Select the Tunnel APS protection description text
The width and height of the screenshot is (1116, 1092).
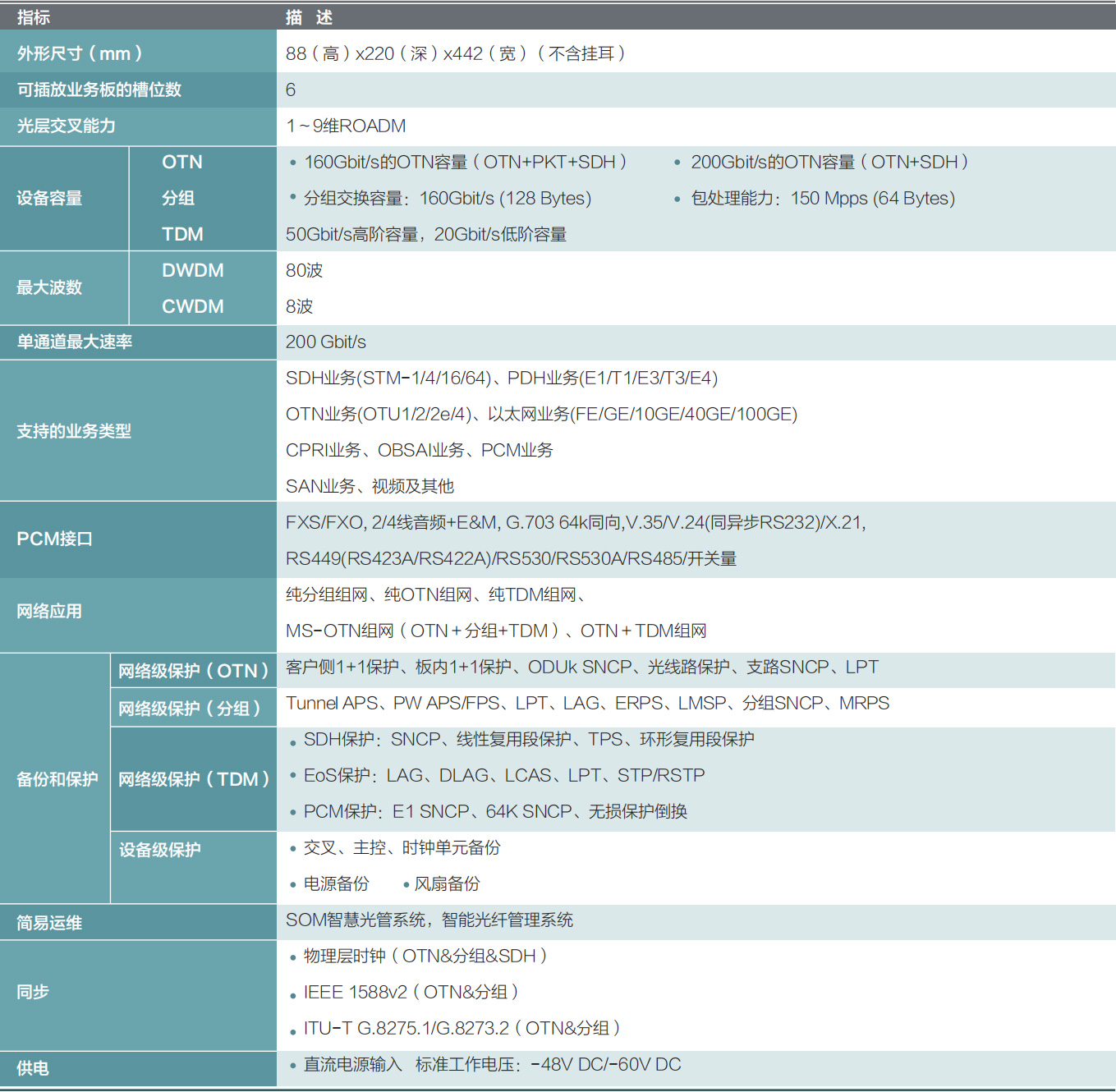pyautogui.click(x=587, y=703)
